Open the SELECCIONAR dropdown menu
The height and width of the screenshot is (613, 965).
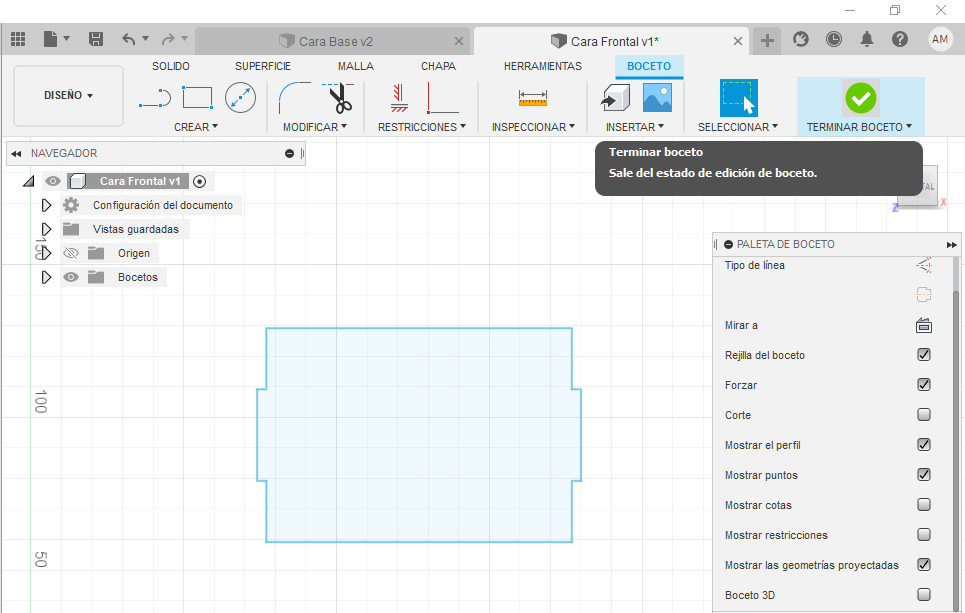[738, 127]
